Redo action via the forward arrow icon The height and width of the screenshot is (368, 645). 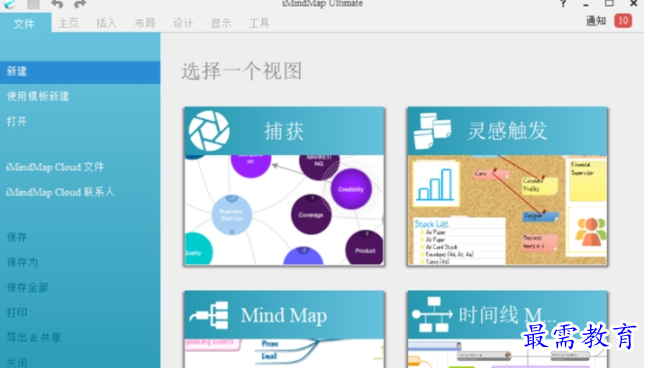click(x=80, y=4)
